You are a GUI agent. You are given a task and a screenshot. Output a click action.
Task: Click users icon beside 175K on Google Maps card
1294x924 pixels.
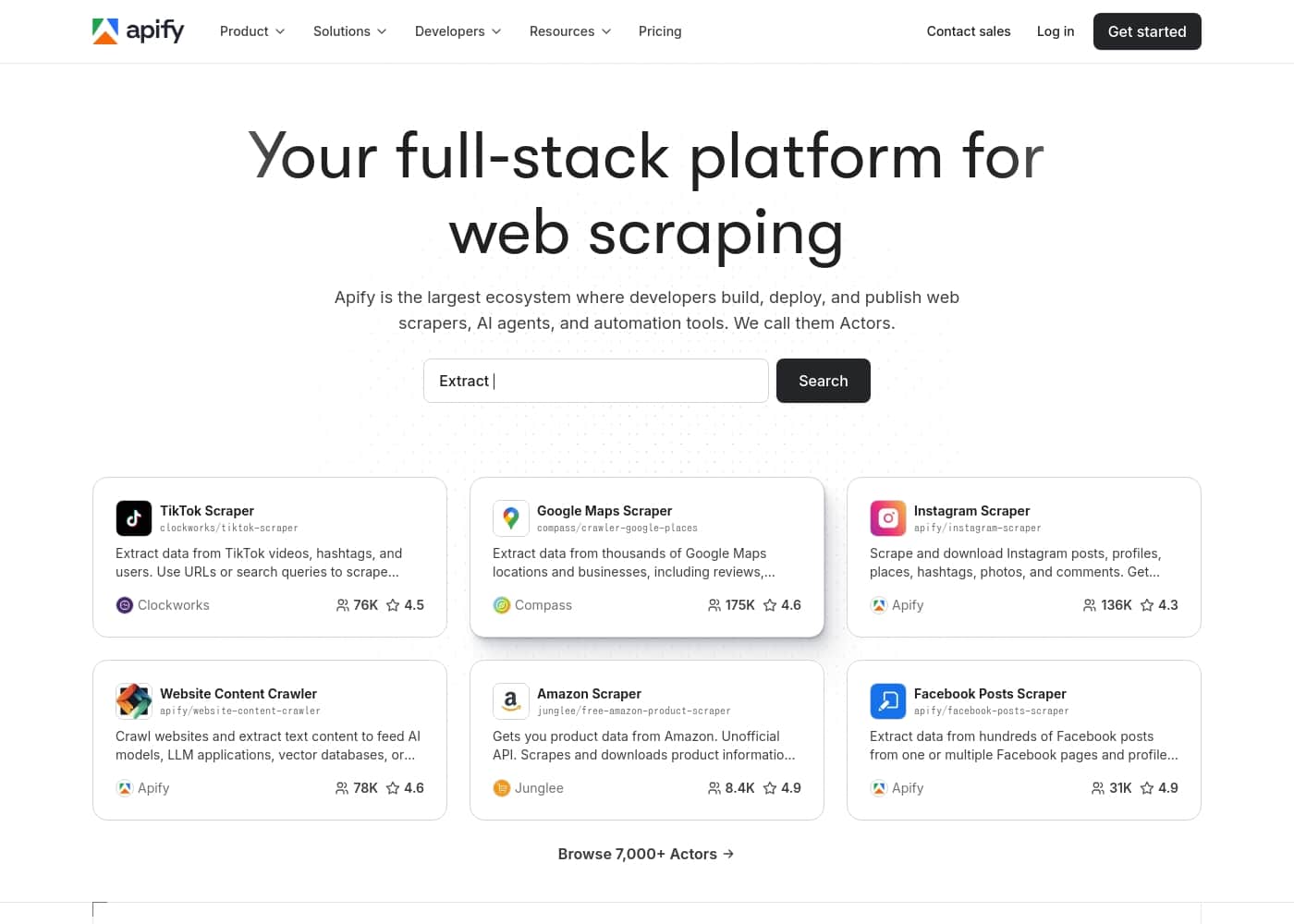714,605
